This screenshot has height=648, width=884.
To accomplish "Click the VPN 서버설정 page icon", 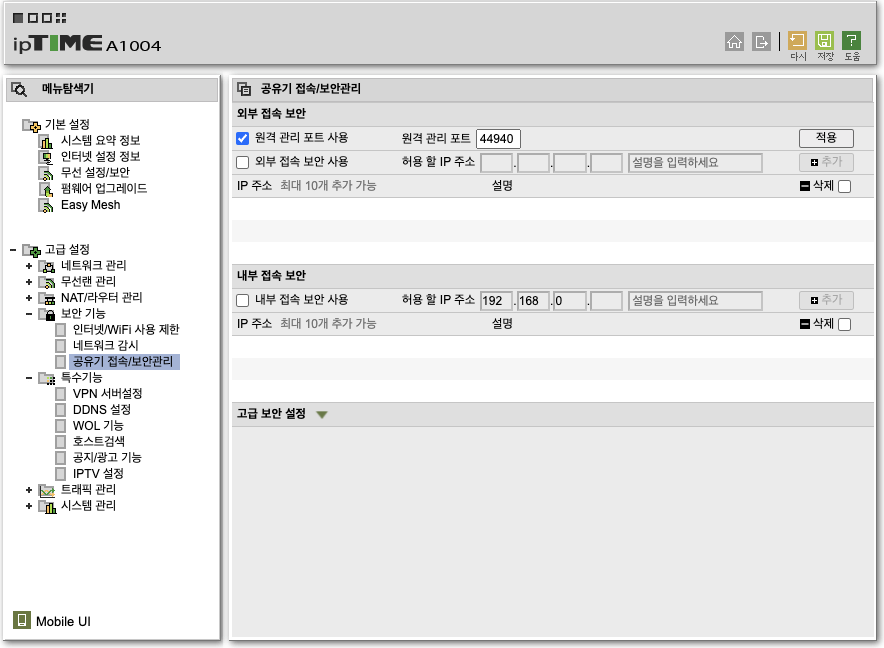I will pos(60,394).
